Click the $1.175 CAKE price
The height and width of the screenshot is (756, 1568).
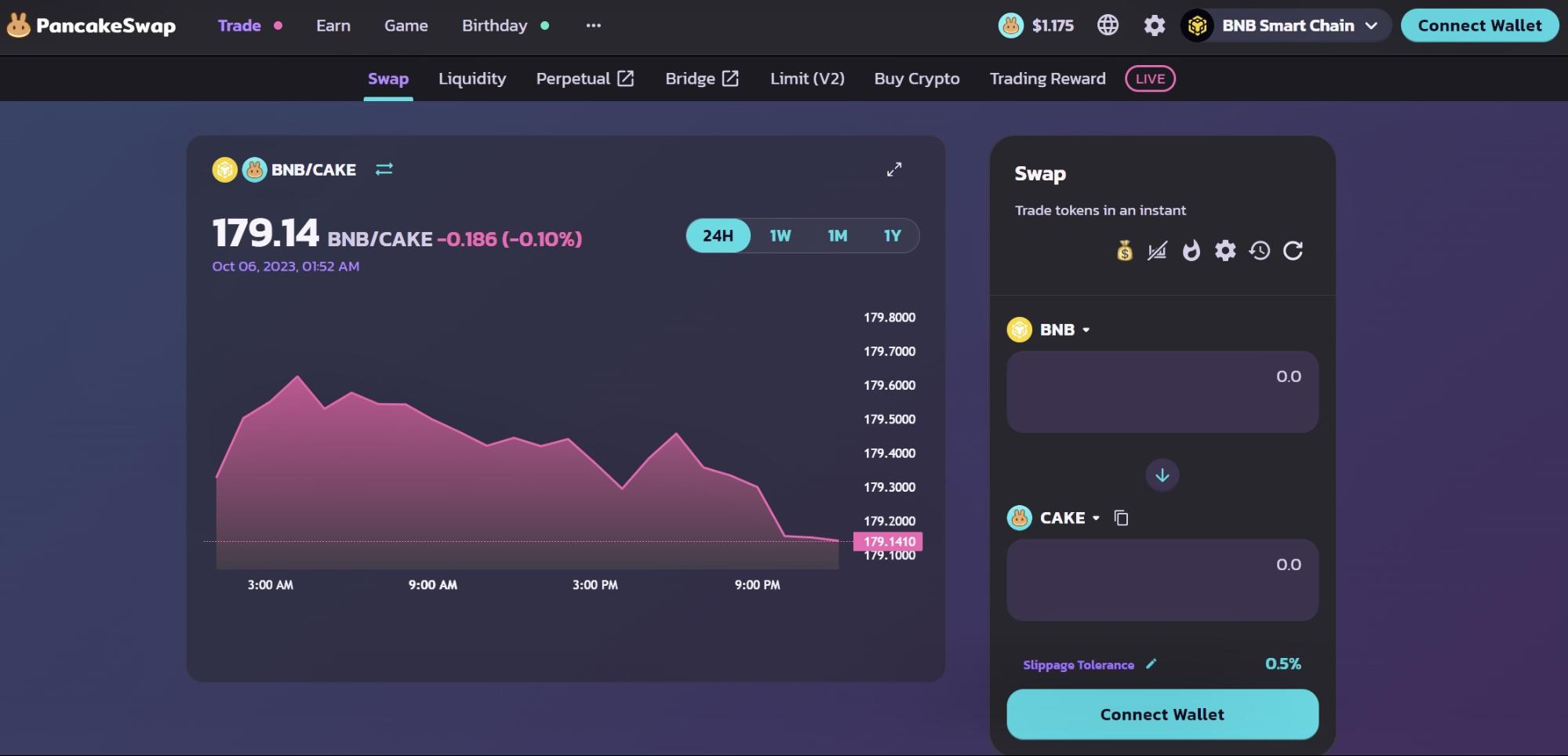pos(1053,25)
